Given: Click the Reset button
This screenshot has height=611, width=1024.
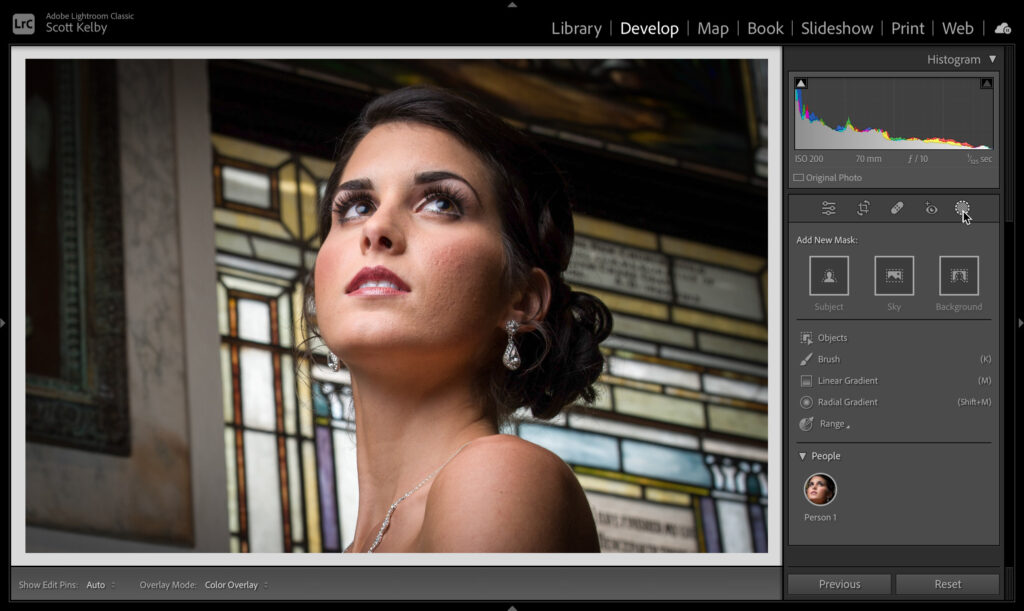Looking at the screenshot, I should pos(948,584).
